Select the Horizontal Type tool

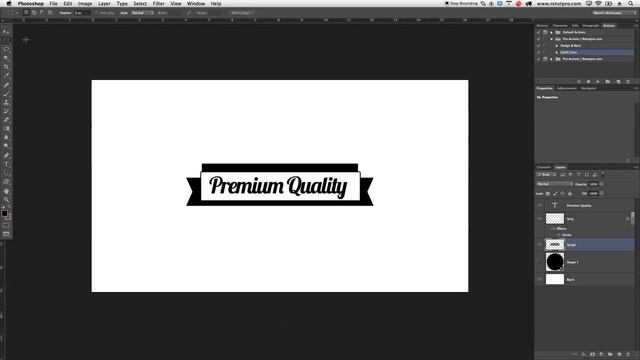(6, 164)
